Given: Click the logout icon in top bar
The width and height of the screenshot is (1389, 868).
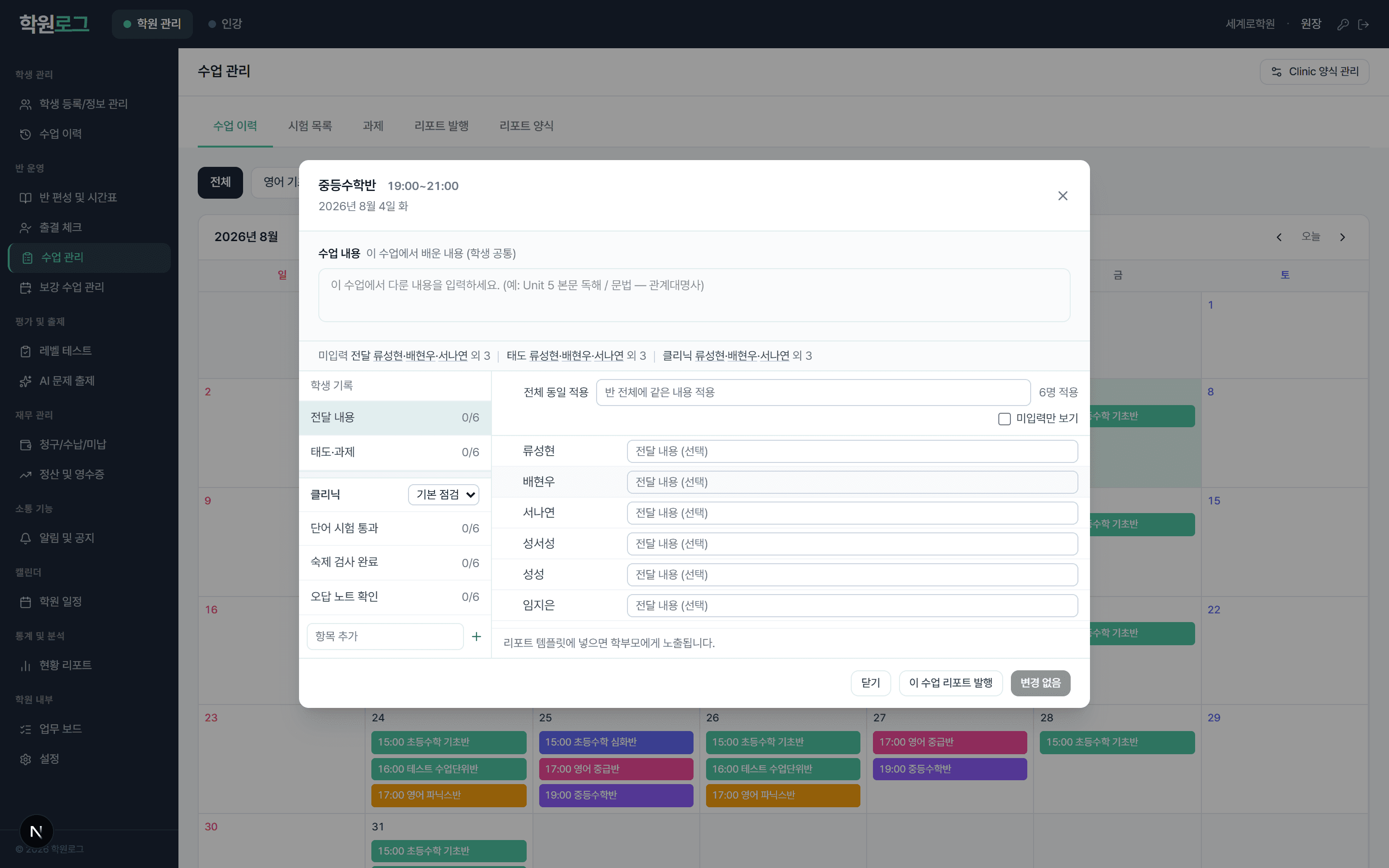Looking at the screenshot, I should coord(1364,24).
